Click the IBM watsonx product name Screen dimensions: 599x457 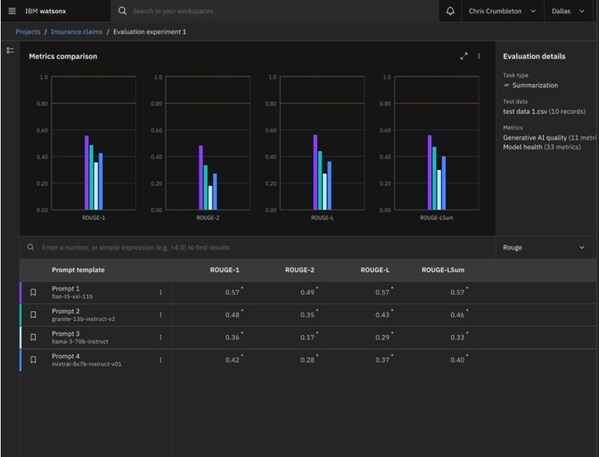pos(45,11)
